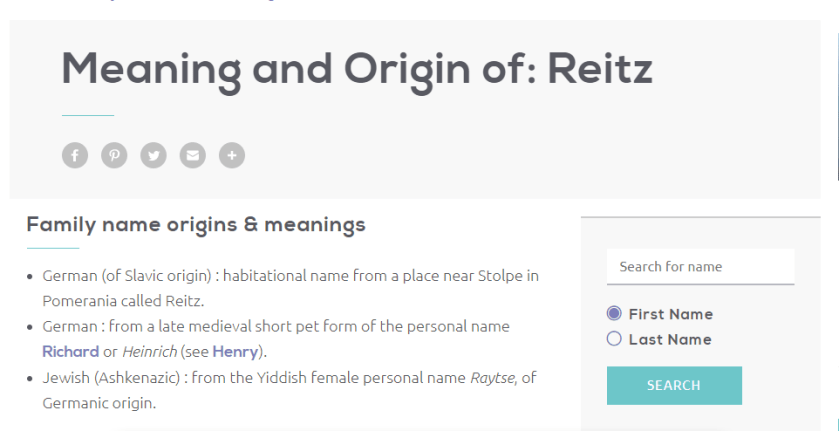Click the italic word Heinrich
The height and width of the screenshot is (431, 839).
pyautogui.click(x=149, y=352)
